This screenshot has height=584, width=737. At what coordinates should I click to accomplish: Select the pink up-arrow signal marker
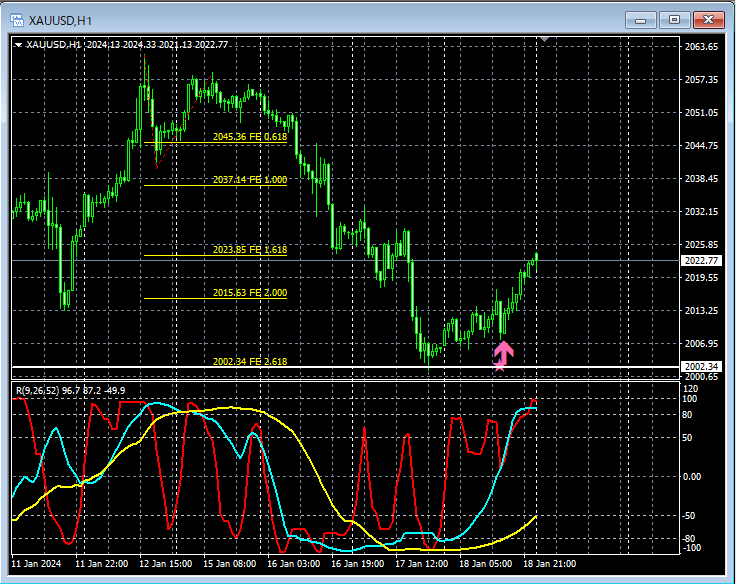tap(503, 352)
